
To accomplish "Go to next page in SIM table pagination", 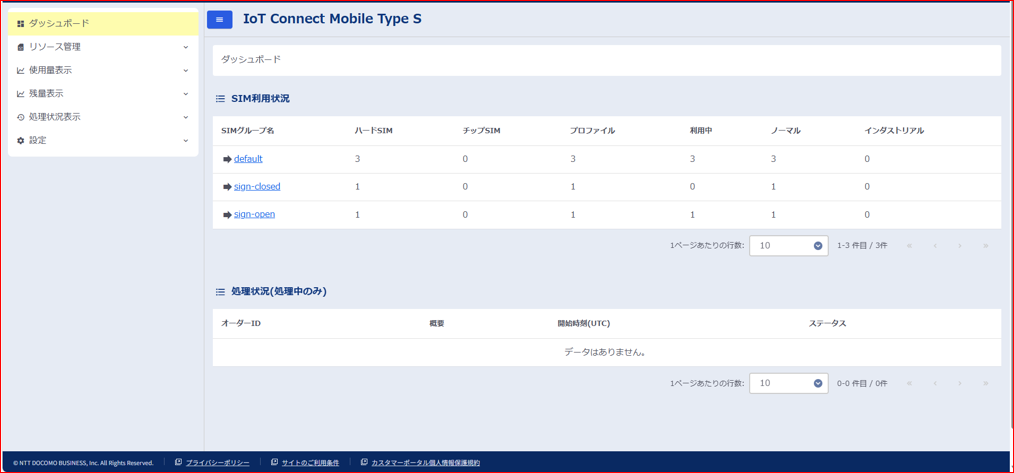I will pyautogui.click(x=960, y=246).
